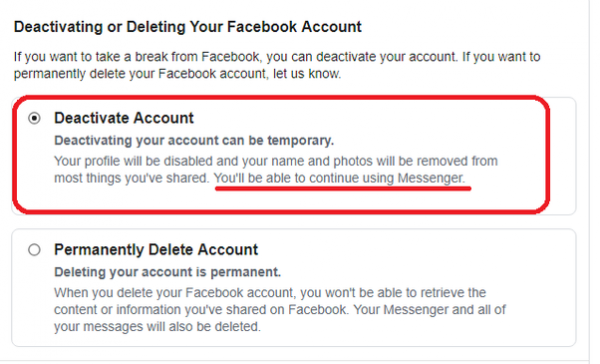The width and height of the screenshot is (600, 364).
Task: Click the word Messenger in the deactivate description
Action: click(x=431, y=178)
